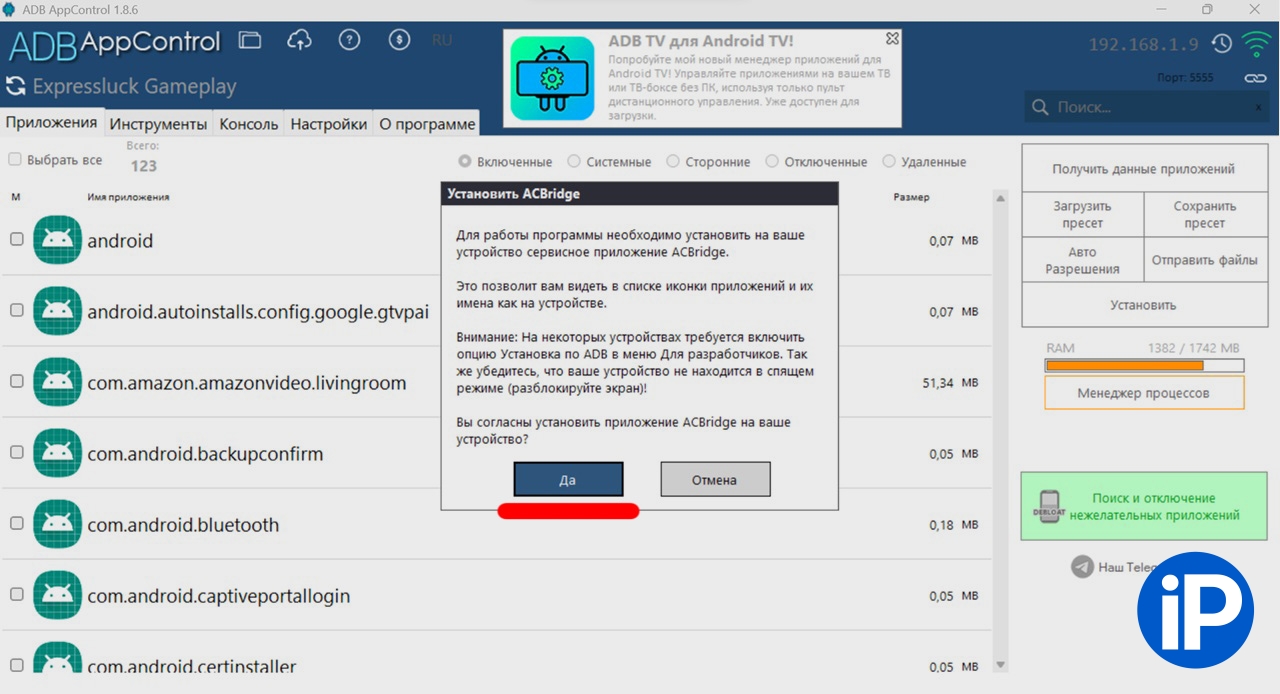Switch language using RU label
Screen dimensions: 1280x694
[x=442, y=41]
